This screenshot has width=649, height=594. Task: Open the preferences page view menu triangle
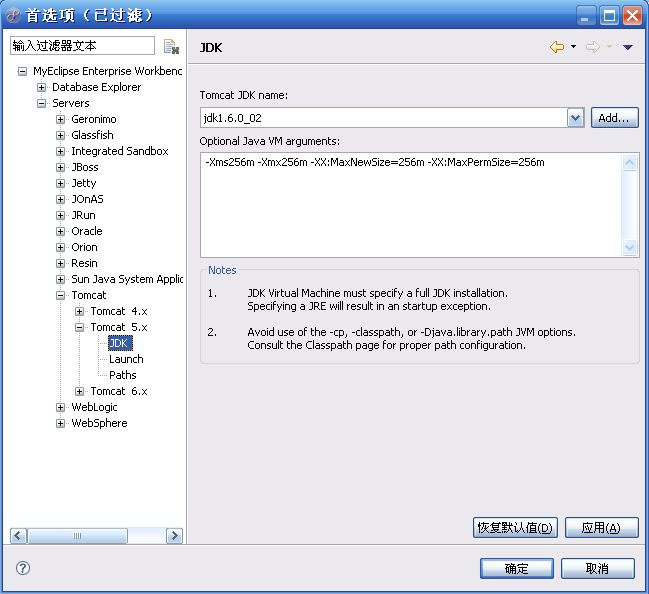[x=627, y=47]
